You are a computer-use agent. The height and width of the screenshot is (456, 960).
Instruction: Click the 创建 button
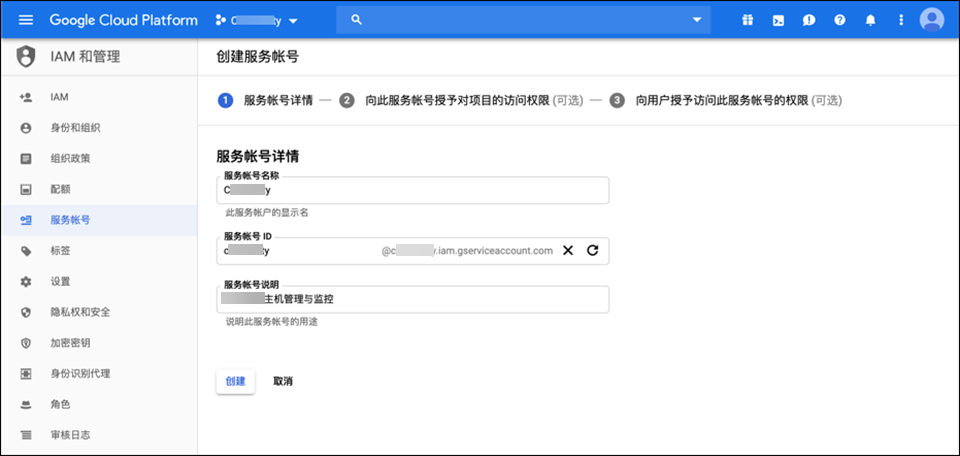pos(236,381)
